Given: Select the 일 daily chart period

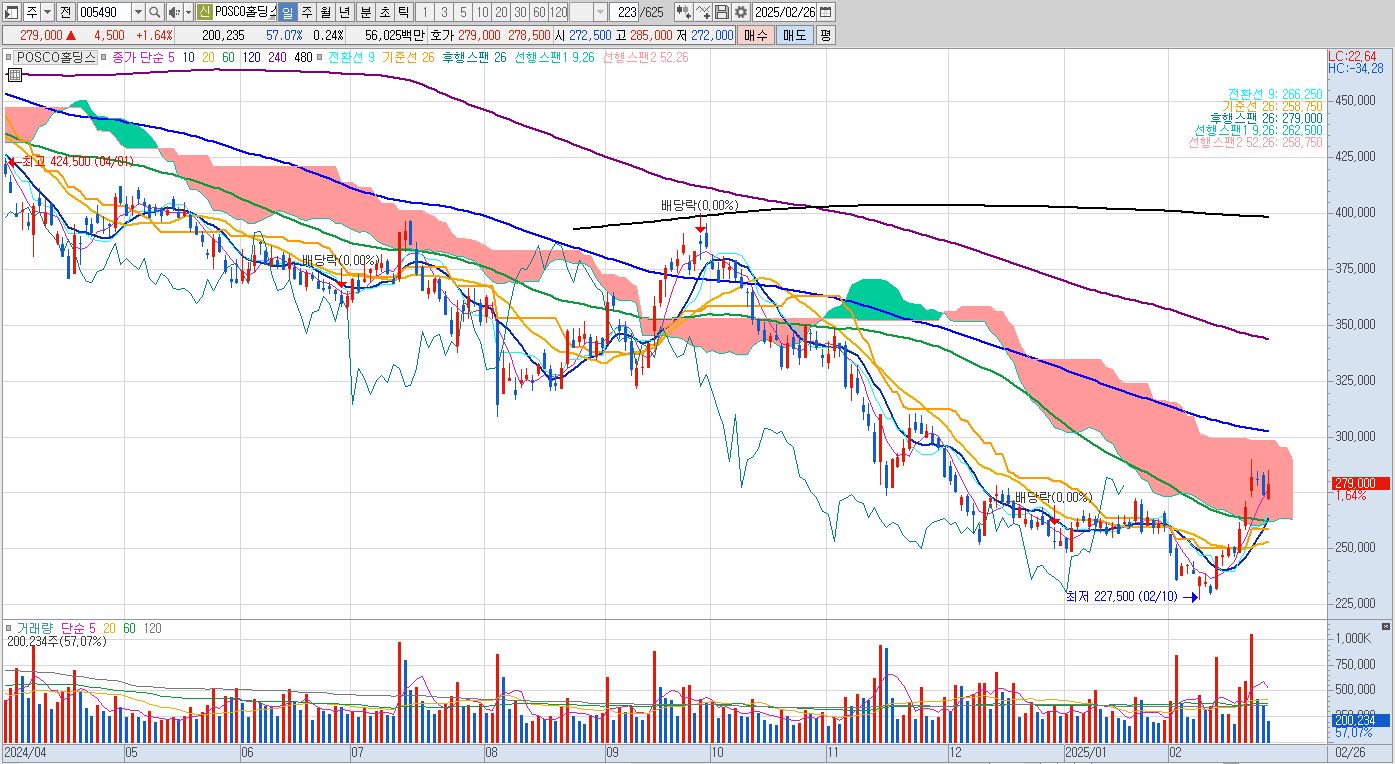Looking at the screenshot, I should pos(287,12).
